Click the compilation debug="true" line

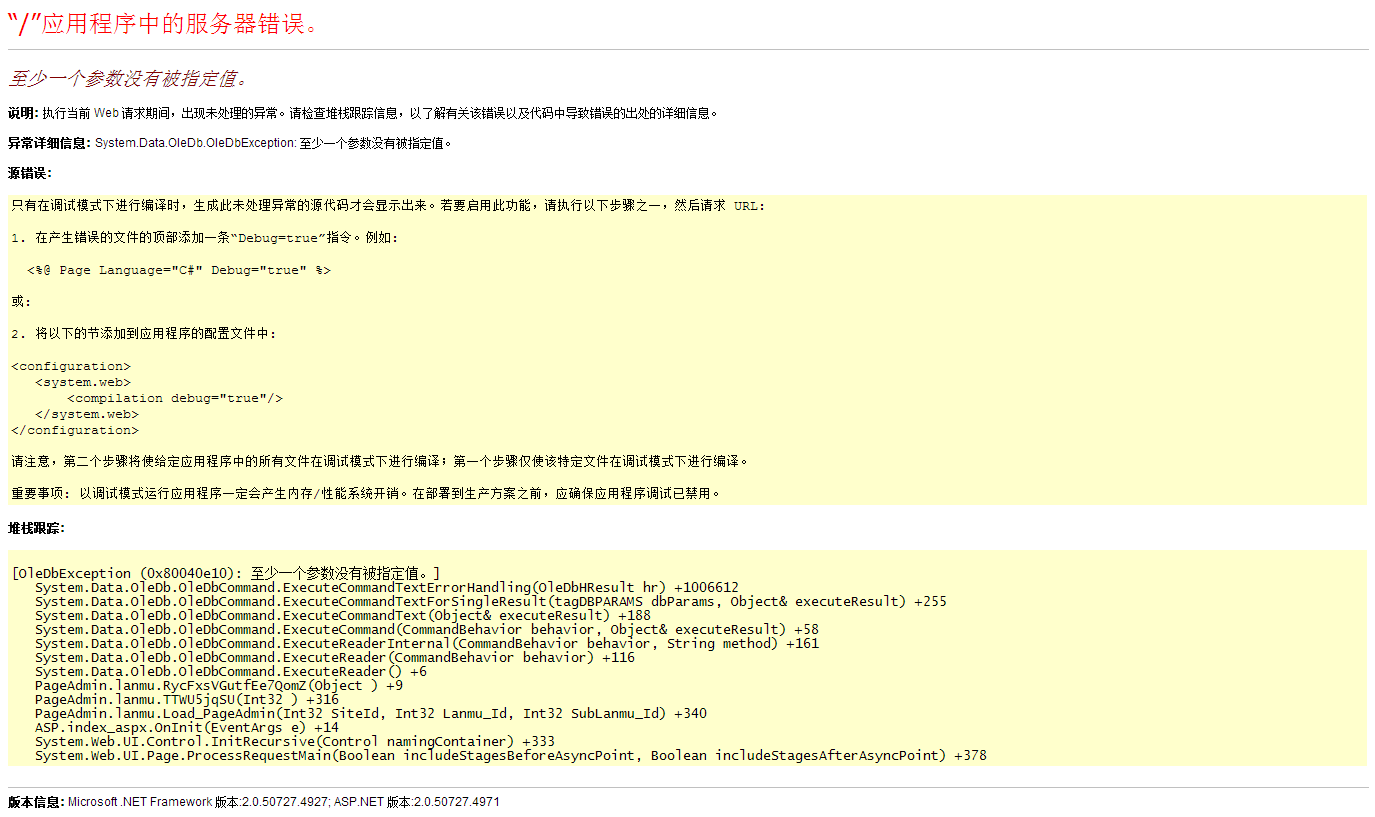click(175, 398)
